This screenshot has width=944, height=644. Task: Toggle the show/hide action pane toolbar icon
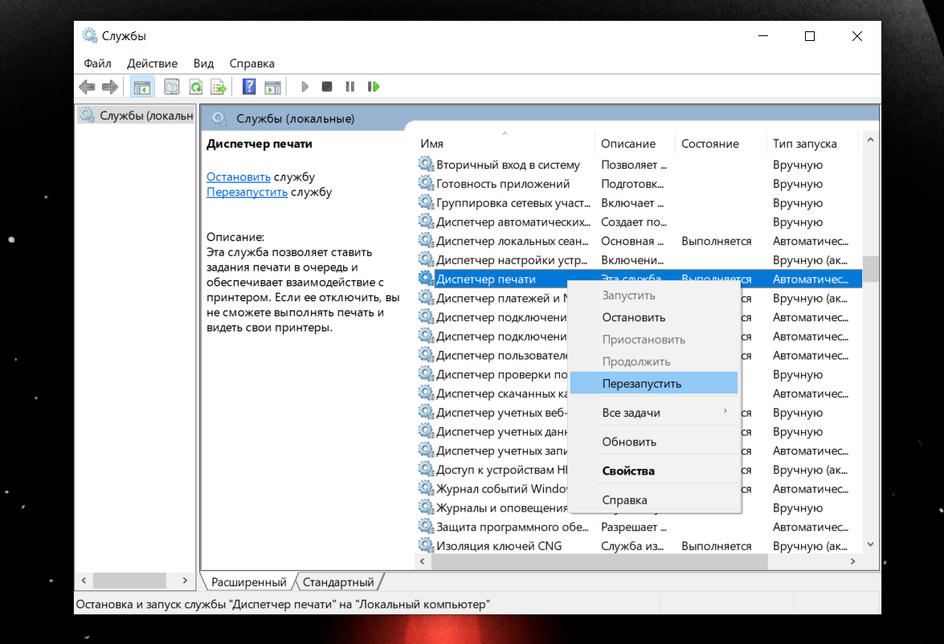272,87
